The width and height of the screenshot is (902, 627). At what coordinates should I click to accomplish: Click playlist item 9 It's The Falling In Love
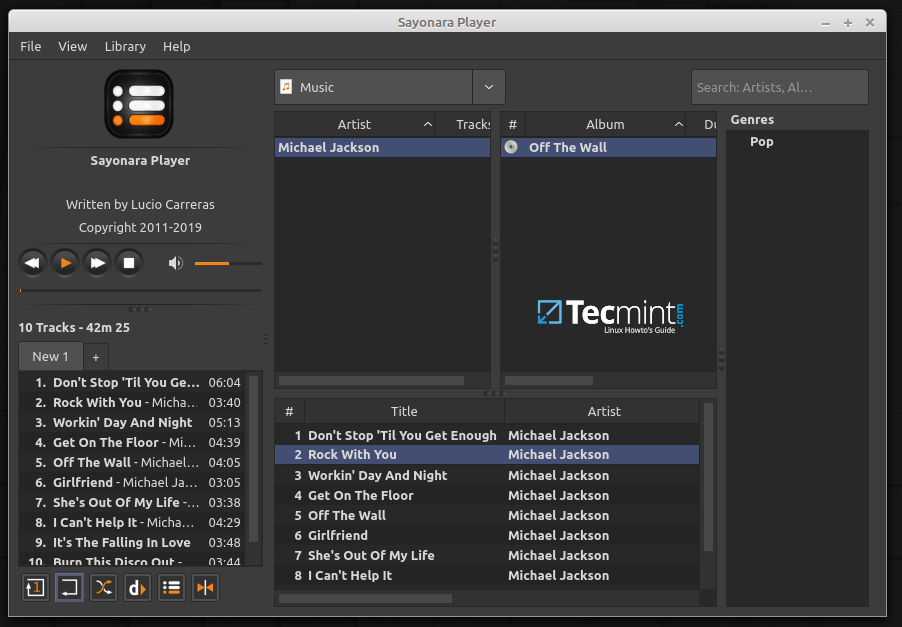(x=132, y=542)
